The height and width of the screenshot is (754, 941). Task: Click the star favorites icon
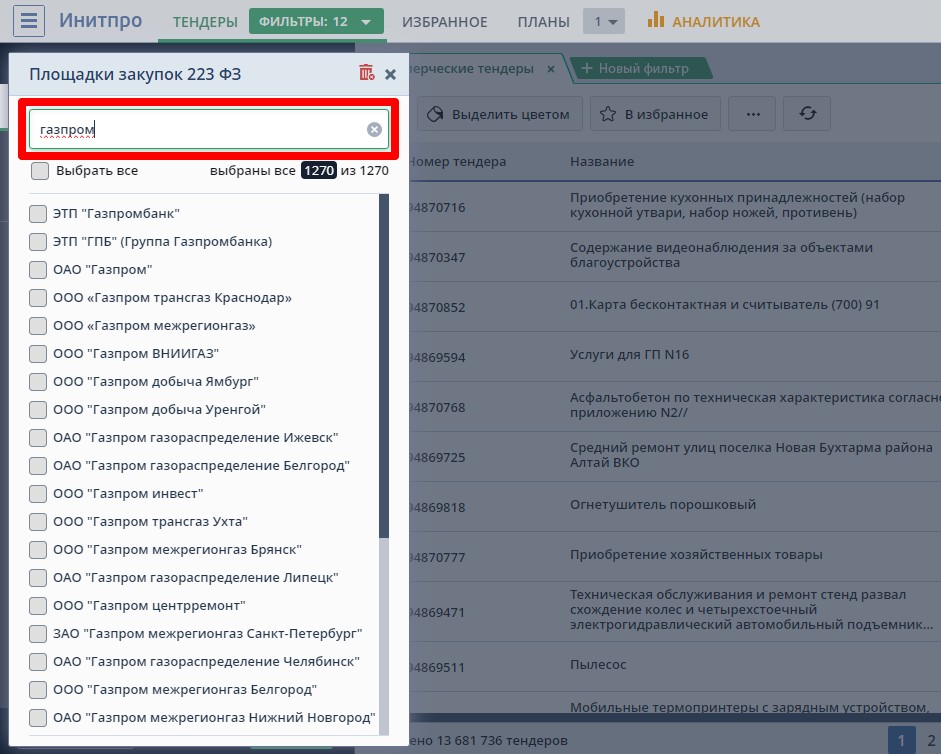pyautogui.click(x=607, y=114)
